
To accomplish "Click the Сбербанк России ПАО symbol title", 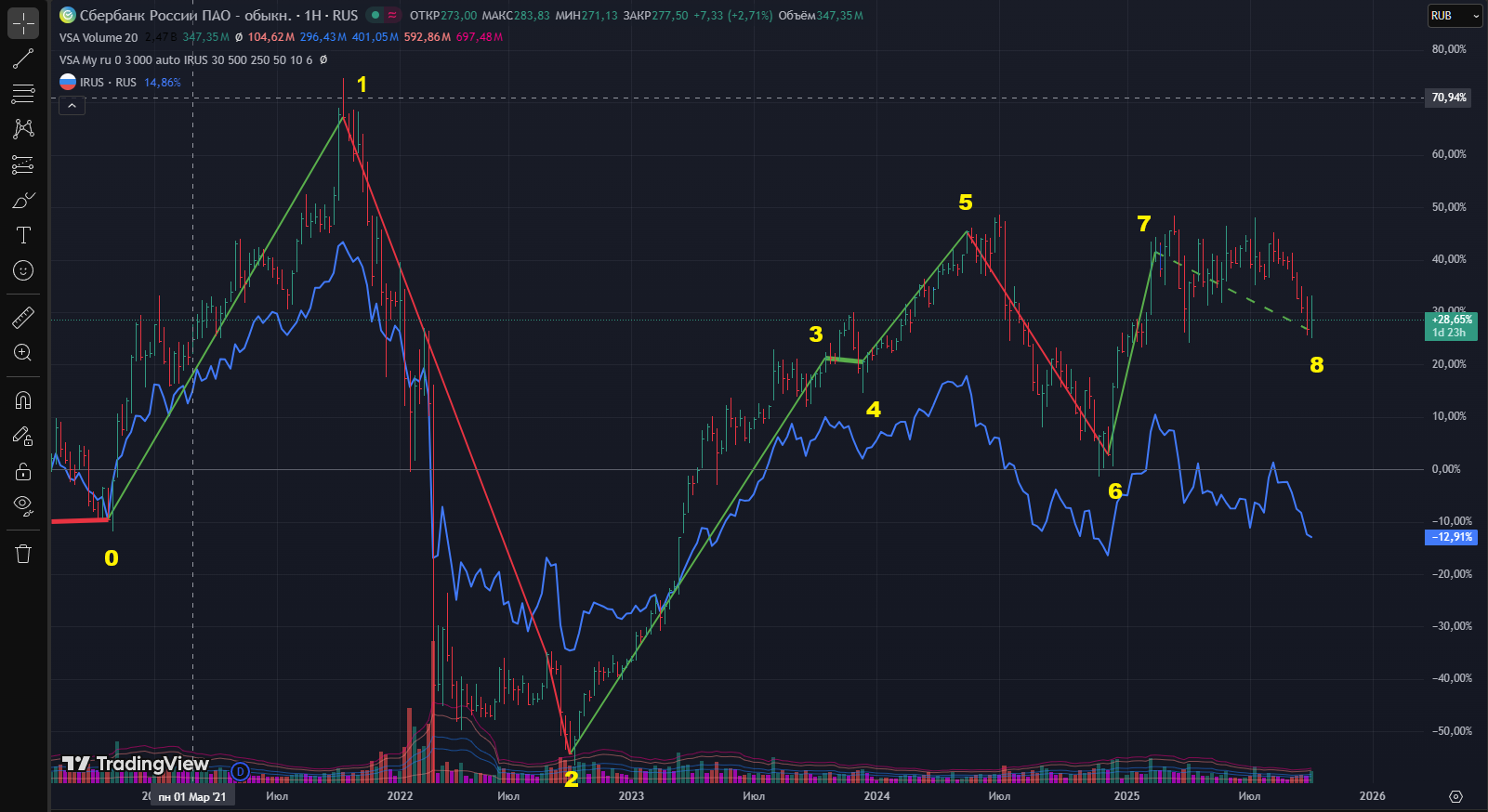I will pyautogui.click(x=185, y=15).
